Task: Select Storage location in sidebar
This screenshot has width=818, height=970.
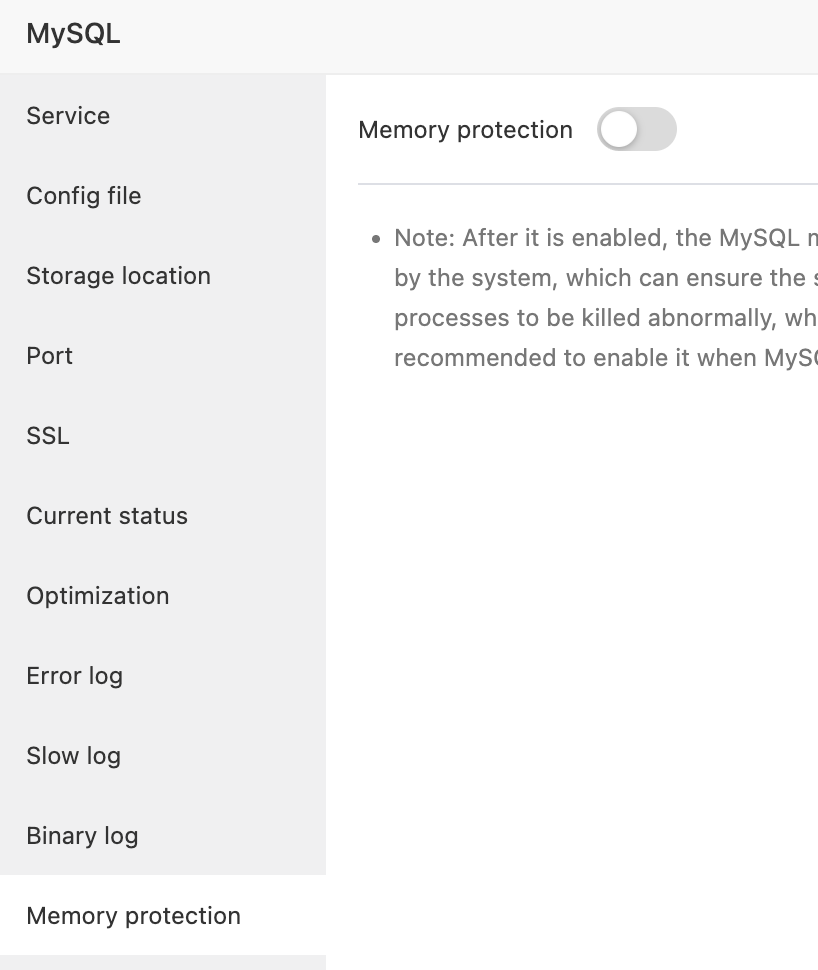Action: tap(118, 276)
